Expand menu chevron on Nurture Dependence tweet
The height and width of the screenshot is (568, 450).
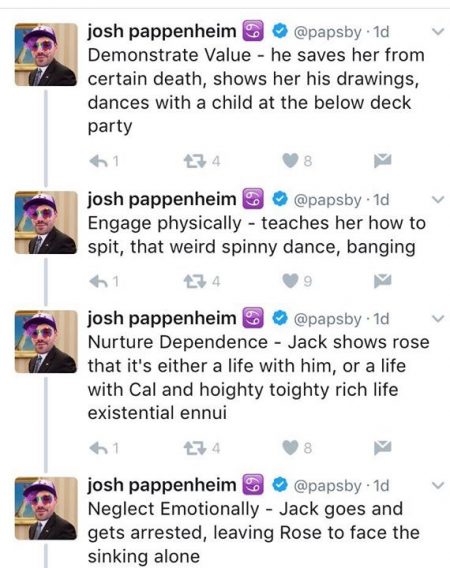[x=438, y=319]
